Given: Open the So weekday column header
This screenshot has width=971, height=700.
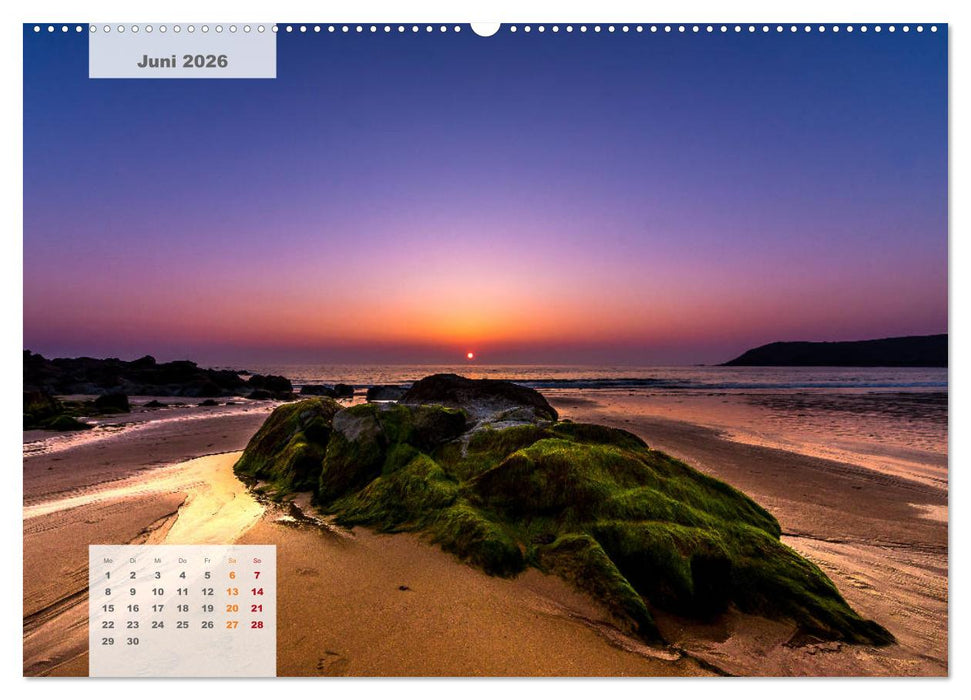Looking at the screenshot, I should click(256, 559).
